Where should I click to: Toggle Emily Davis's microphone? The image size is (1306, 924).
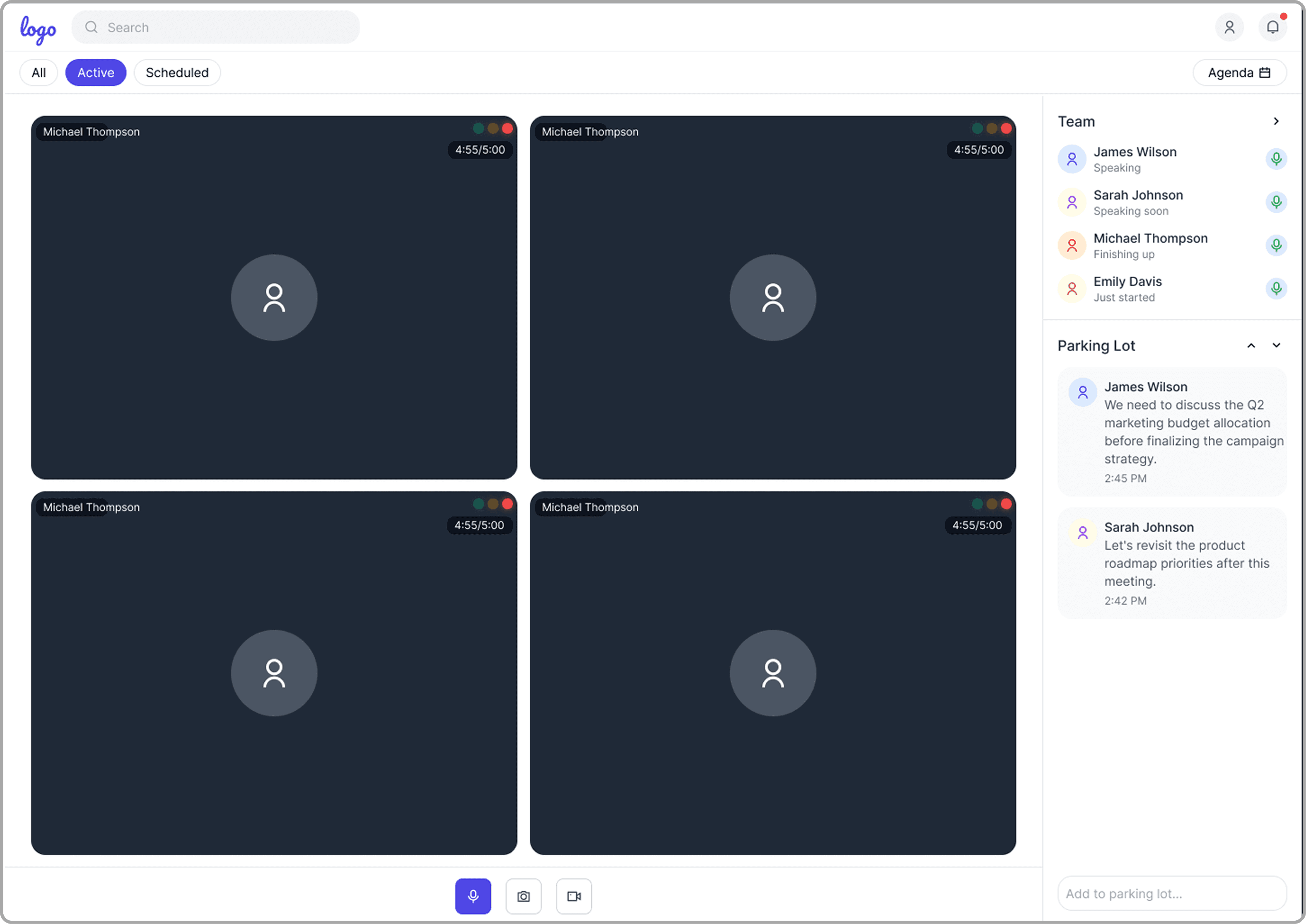tap(1276, 289)
